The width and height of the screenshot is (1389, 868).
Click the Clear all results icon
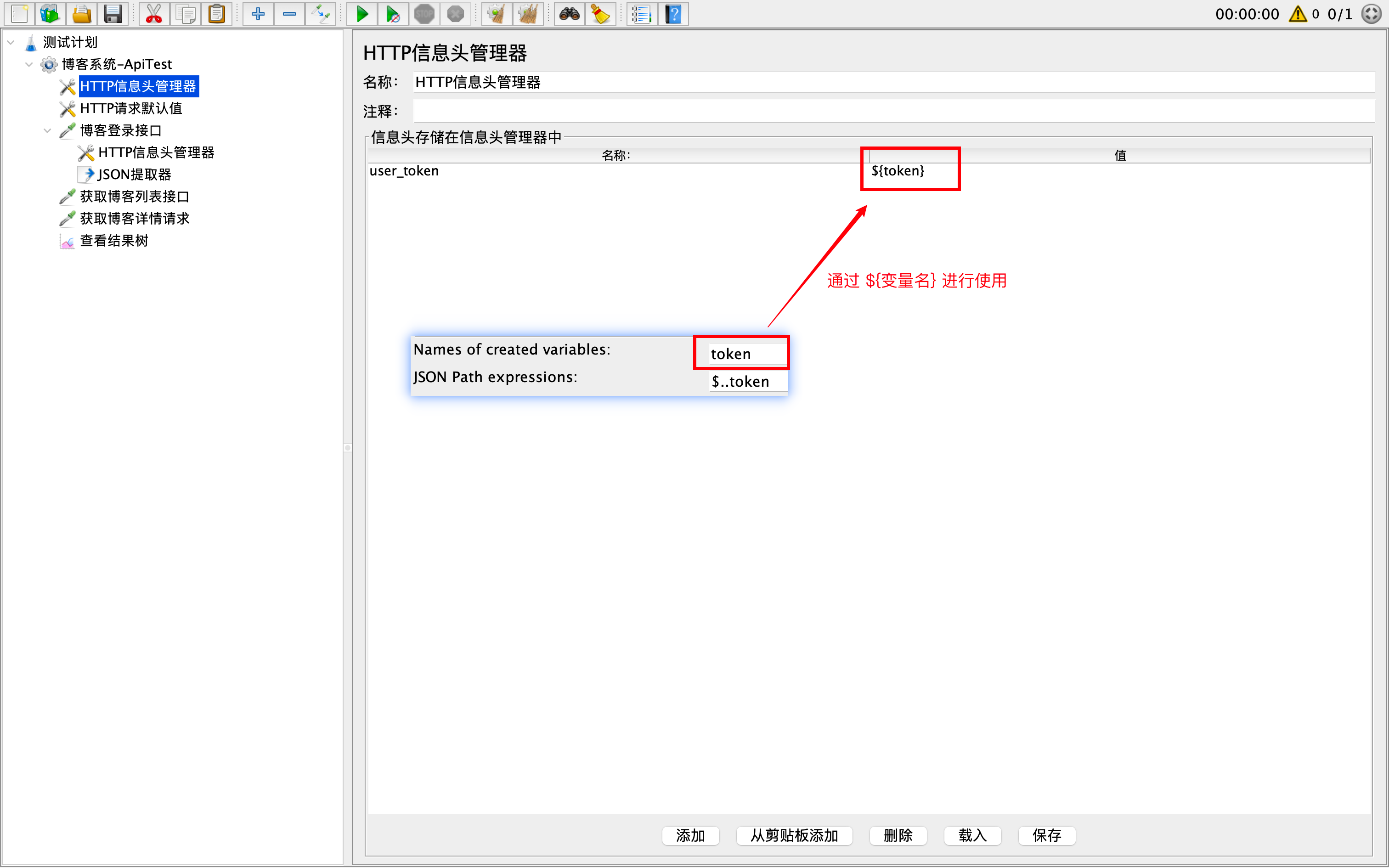click(x=528, y=14)
